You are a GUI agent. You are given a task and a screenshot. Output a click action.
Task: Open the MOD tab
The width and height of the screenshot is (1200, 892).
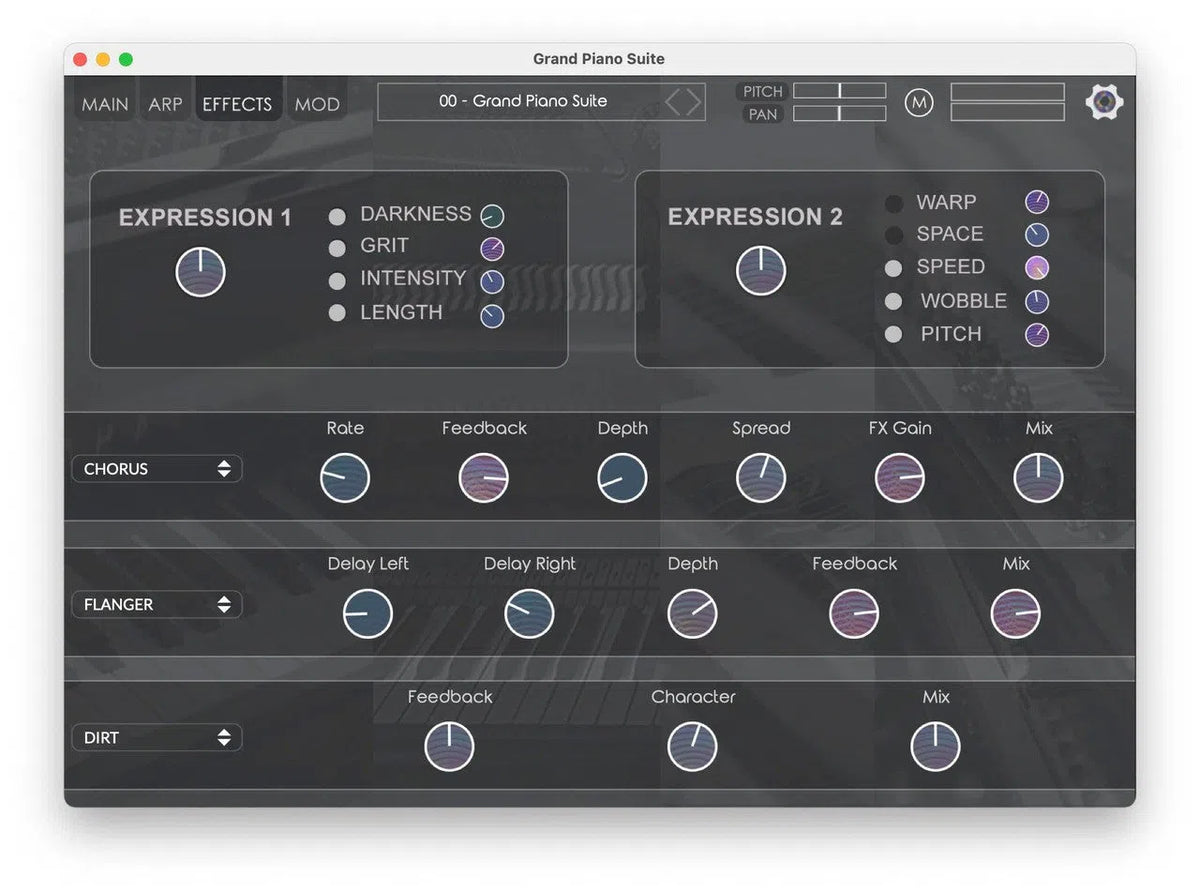point(317,103)
